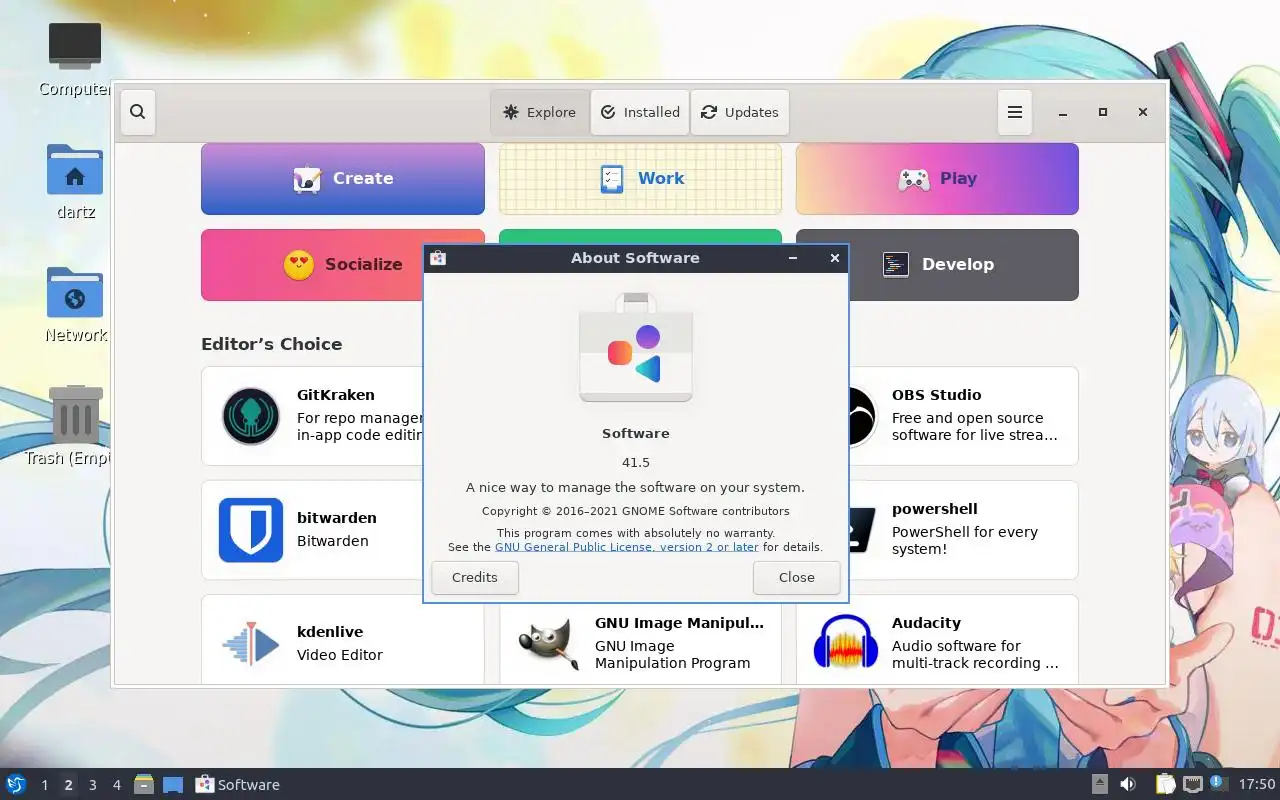Minimize the main Software window
Viewport: 1280px width, 800px height.
pos(1063,112)
